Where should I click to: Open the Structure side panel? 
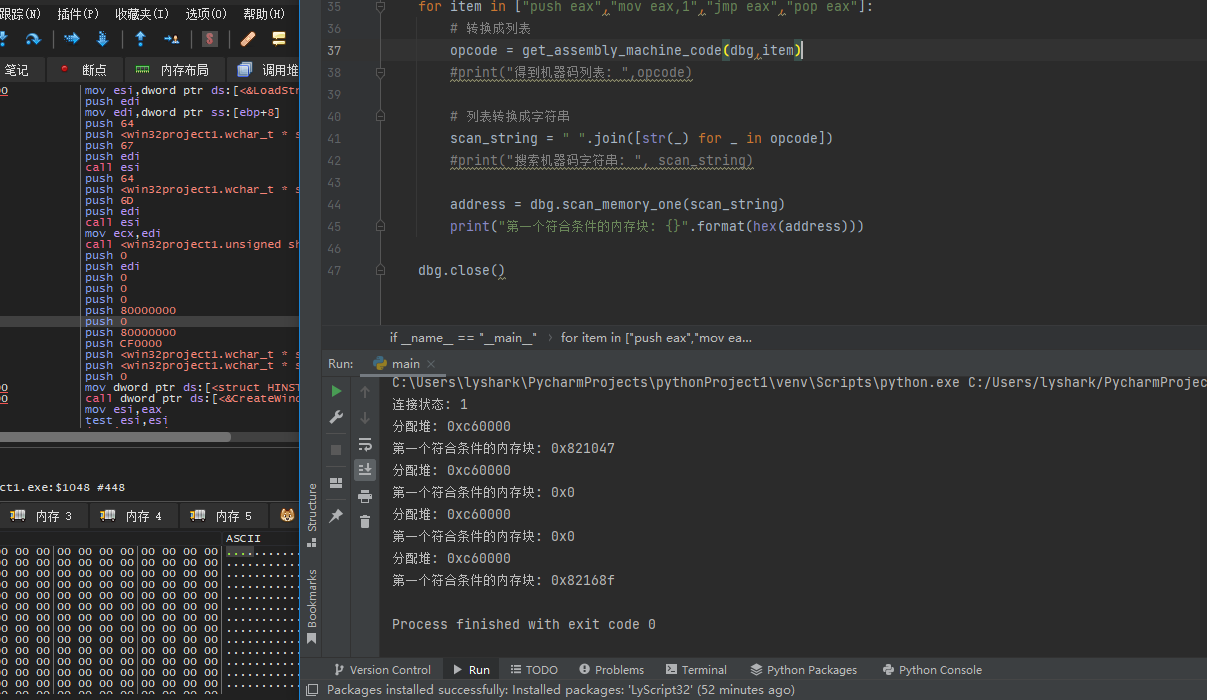(312, 514)
